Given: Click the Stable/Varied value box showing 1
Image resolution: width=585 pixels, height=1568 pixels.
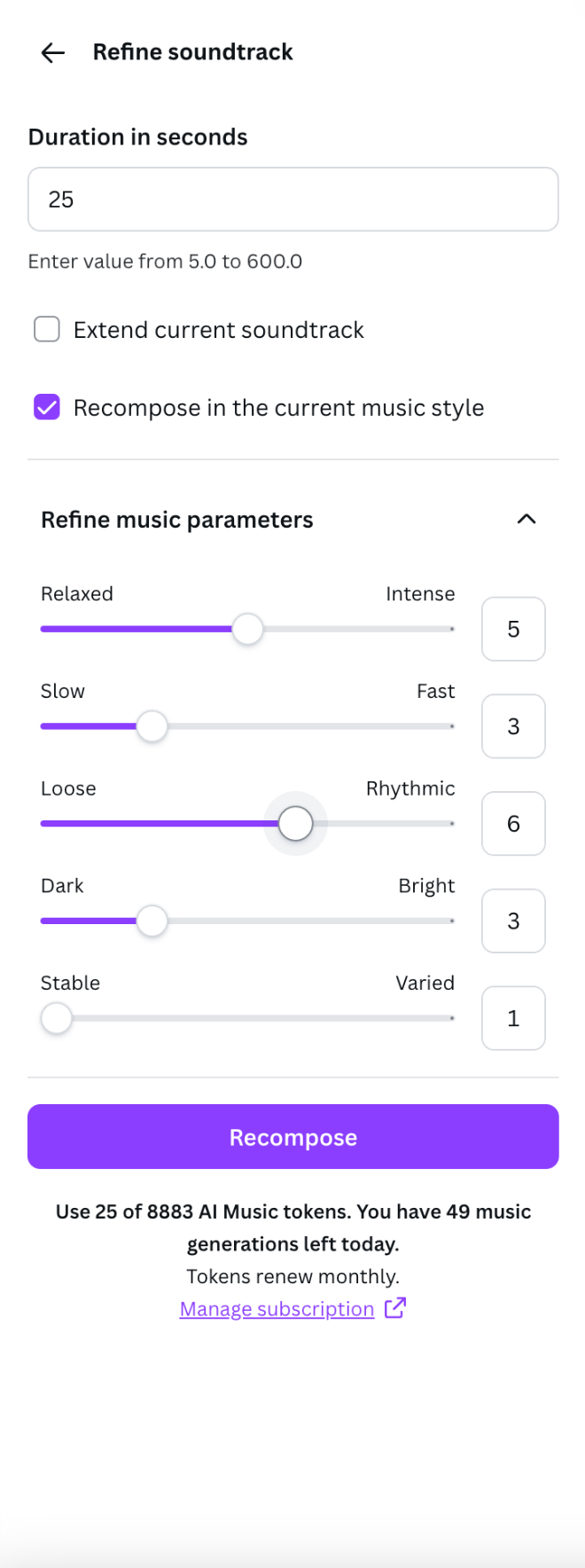Looking at the screenshot, I should (513, 1019).
